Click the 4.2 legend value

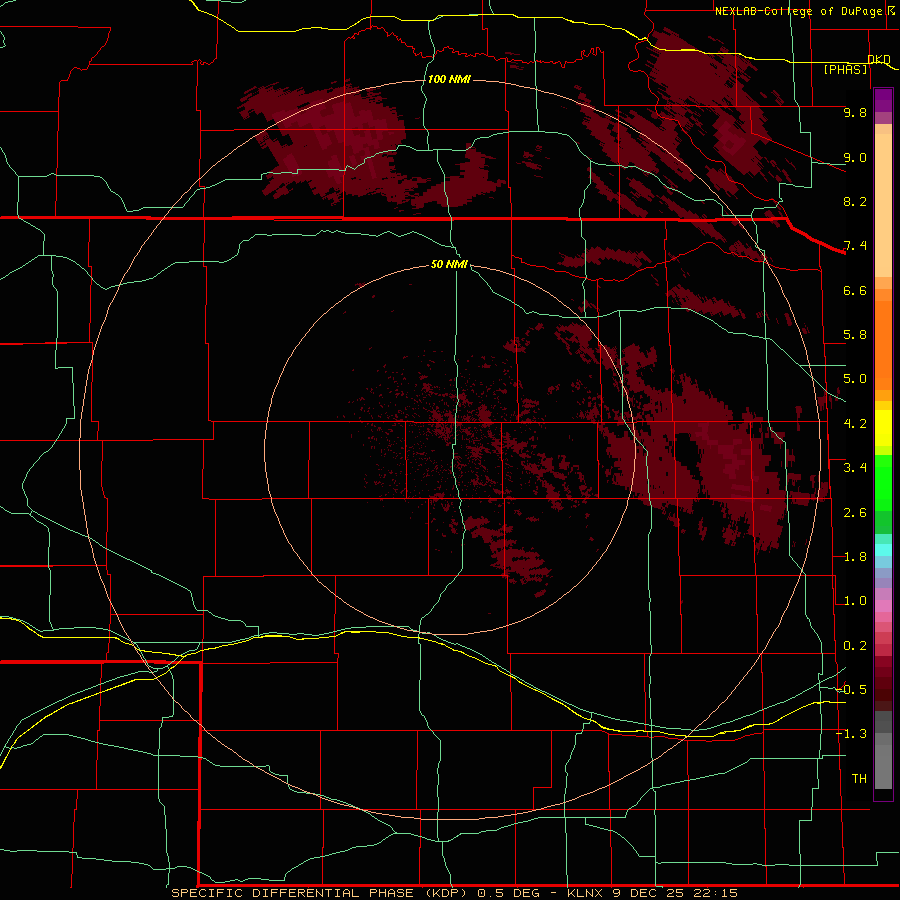click(855, 424)
